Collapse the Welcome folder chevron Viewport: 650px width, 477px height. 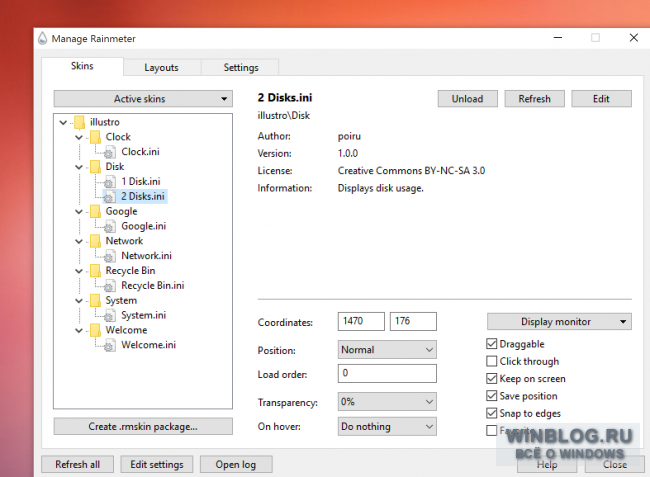tap(79, 331)
